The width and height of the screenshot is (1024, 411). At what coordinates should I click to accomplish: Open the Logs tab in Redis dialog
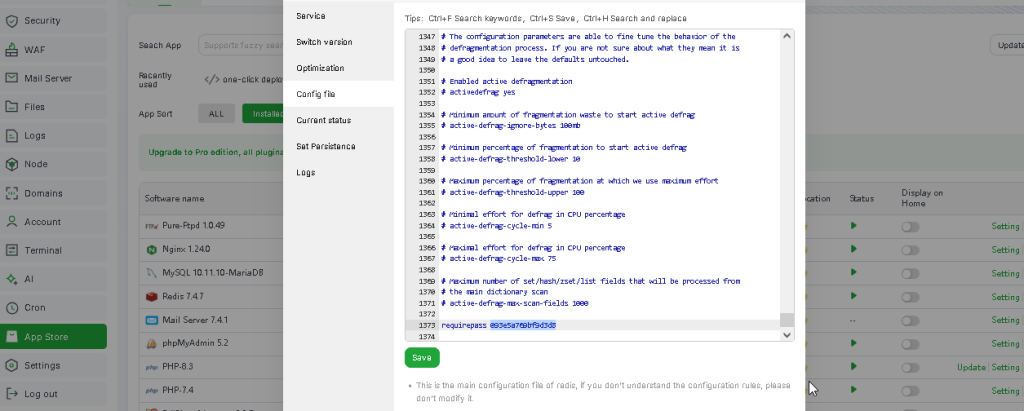point(338,173)
